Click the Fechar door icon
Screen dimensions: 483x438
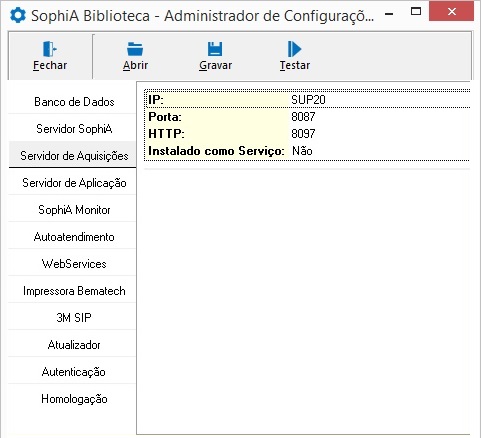[x=50, y=49]
